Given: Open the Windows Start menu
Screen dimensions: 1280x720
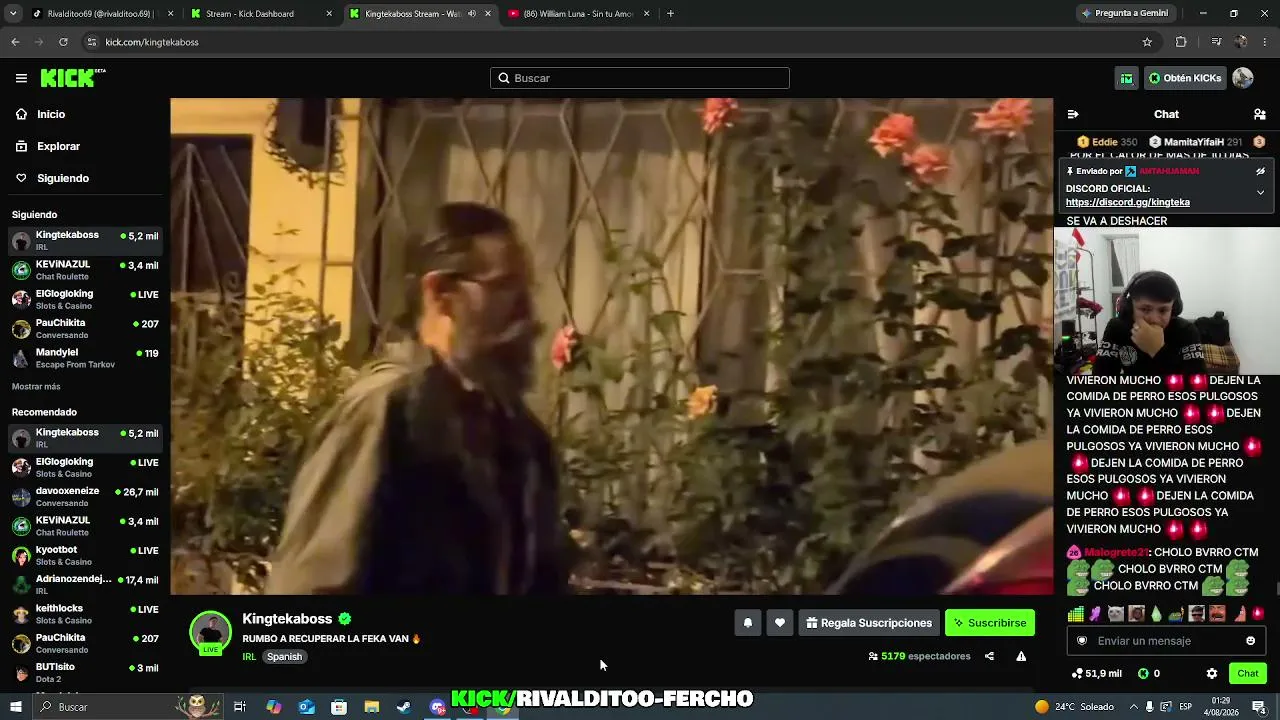Looking at the screenshot, I should pos(15,707).
